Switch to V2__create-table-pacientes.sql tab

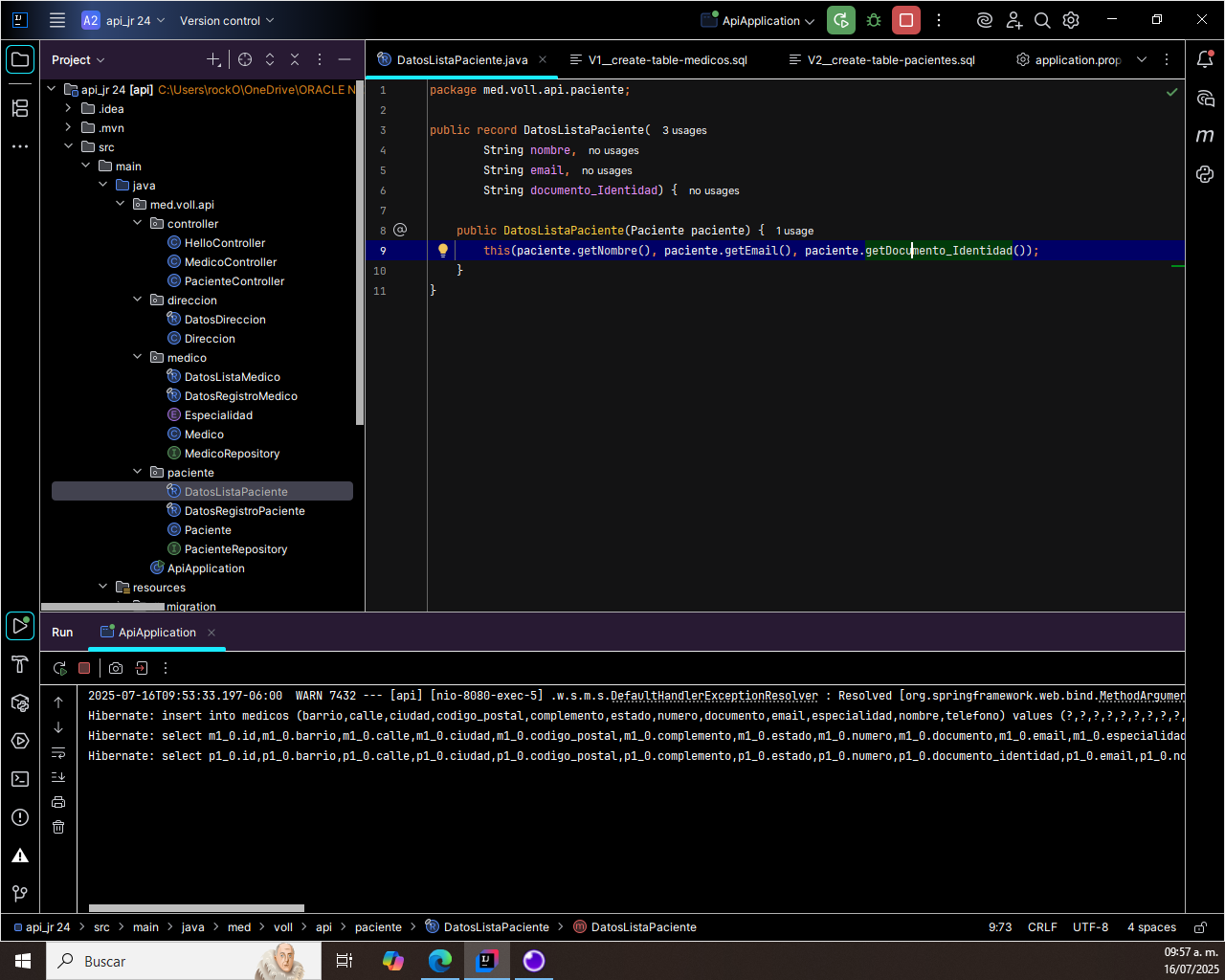[882, 59]
